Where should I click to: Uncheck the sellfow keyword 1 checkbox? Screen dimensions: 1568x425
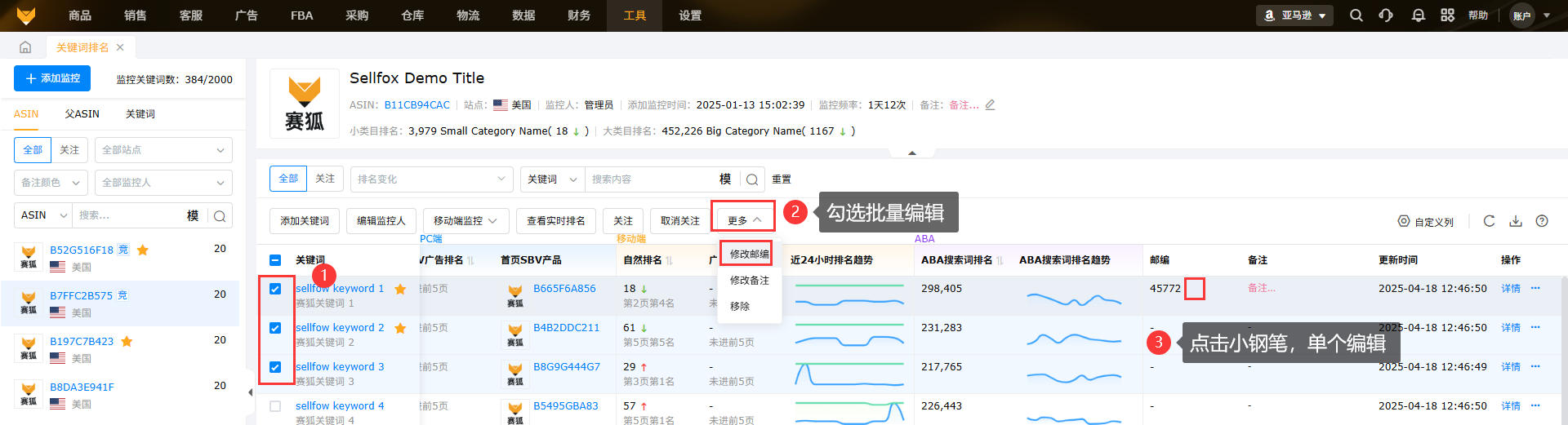(275, 289)
